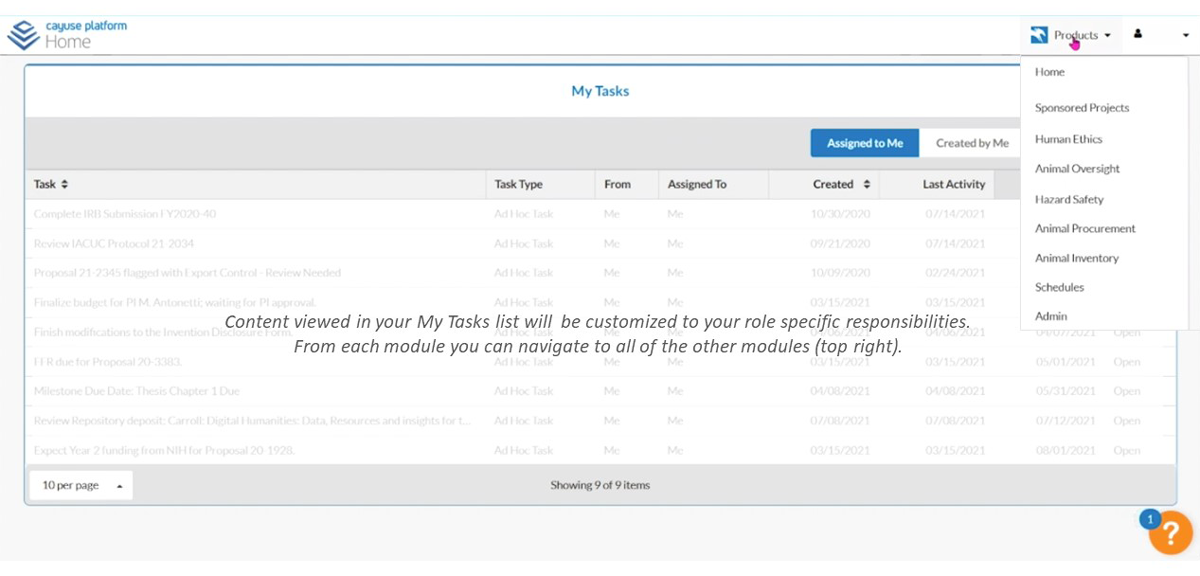The height and width of the screenshot is (576, 1200).
Task: Go to Animal Oversight module
Action: coord(1077,169)
